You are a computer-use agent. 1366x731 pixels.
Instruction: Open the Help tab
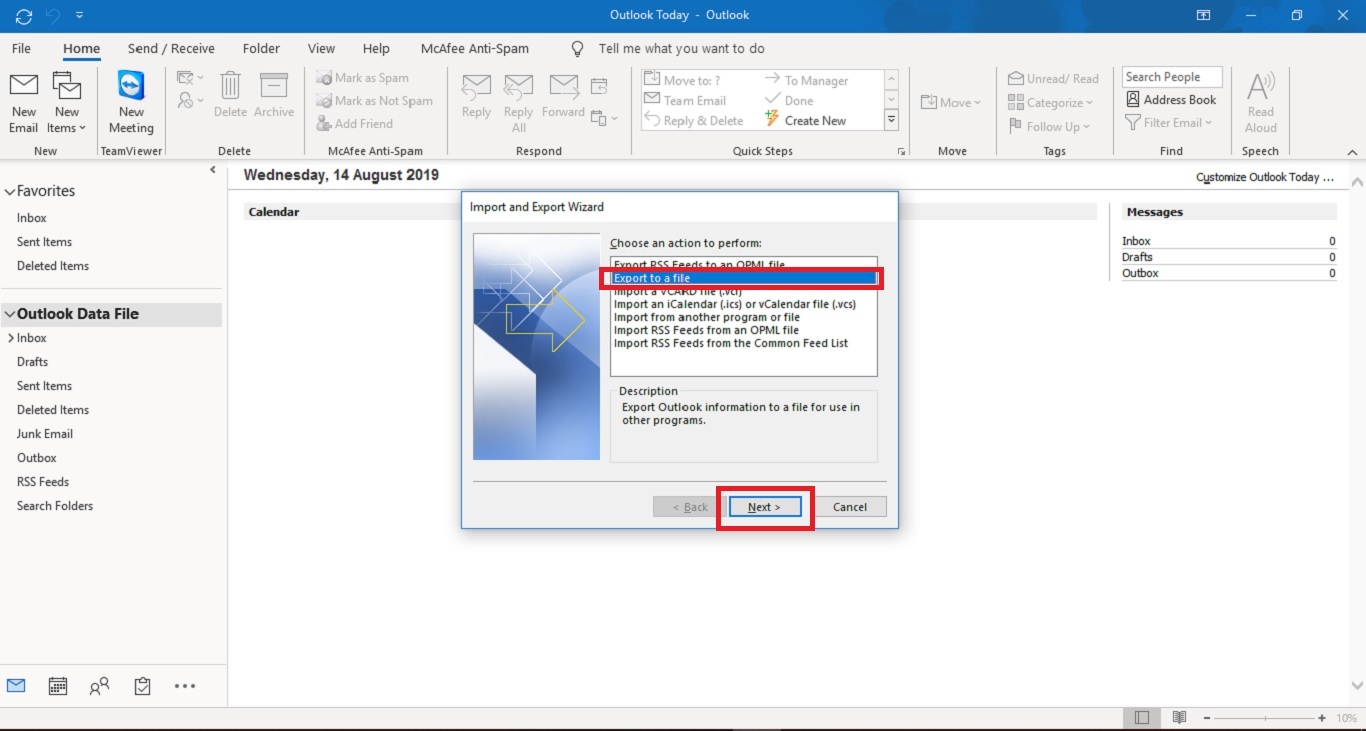[376, 48]
